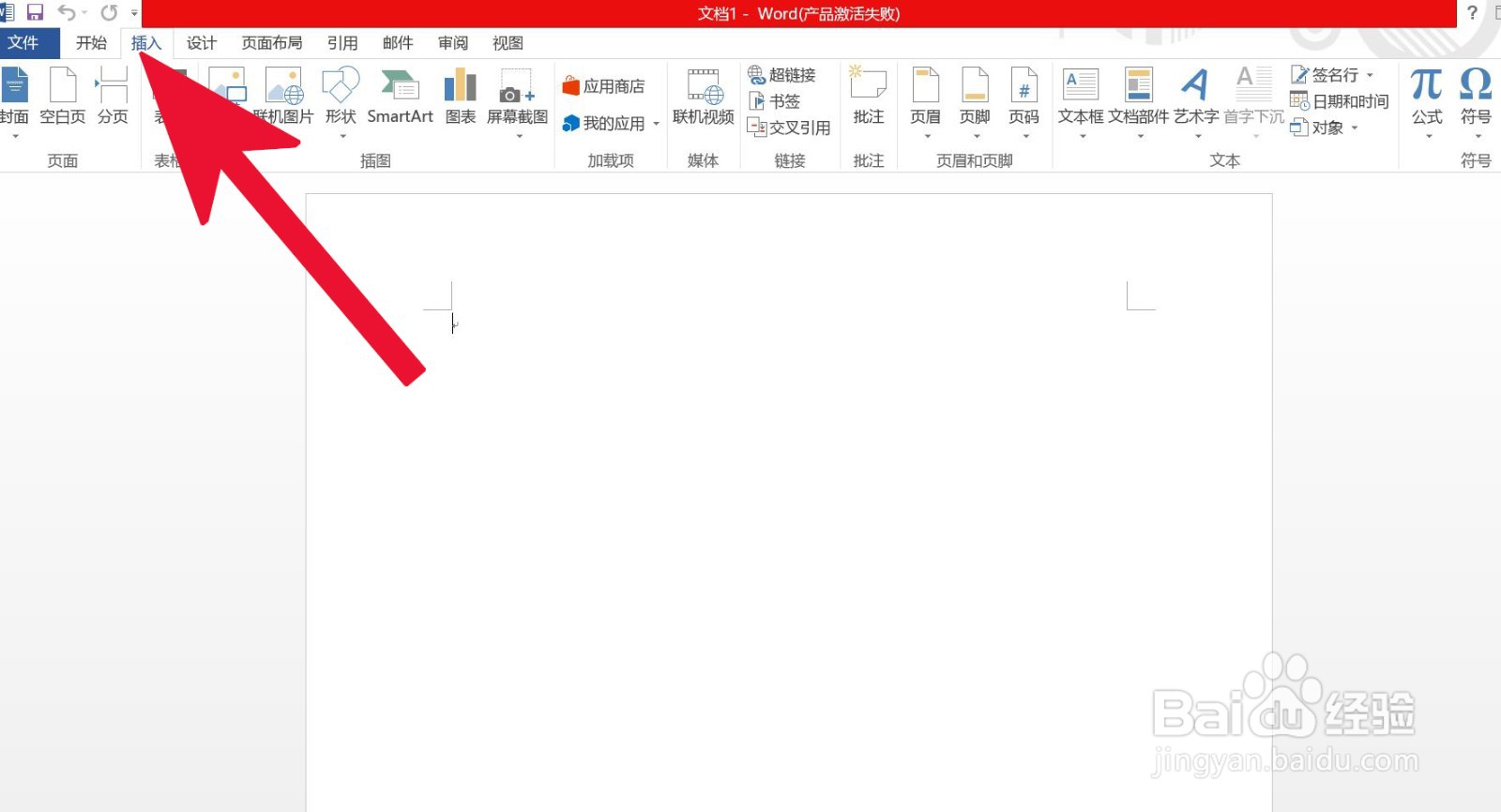The width and height of the screenshot is (1501, 812).
Task: Insert a 书签 (Bookmark)
Action: (x=774, y=101)
